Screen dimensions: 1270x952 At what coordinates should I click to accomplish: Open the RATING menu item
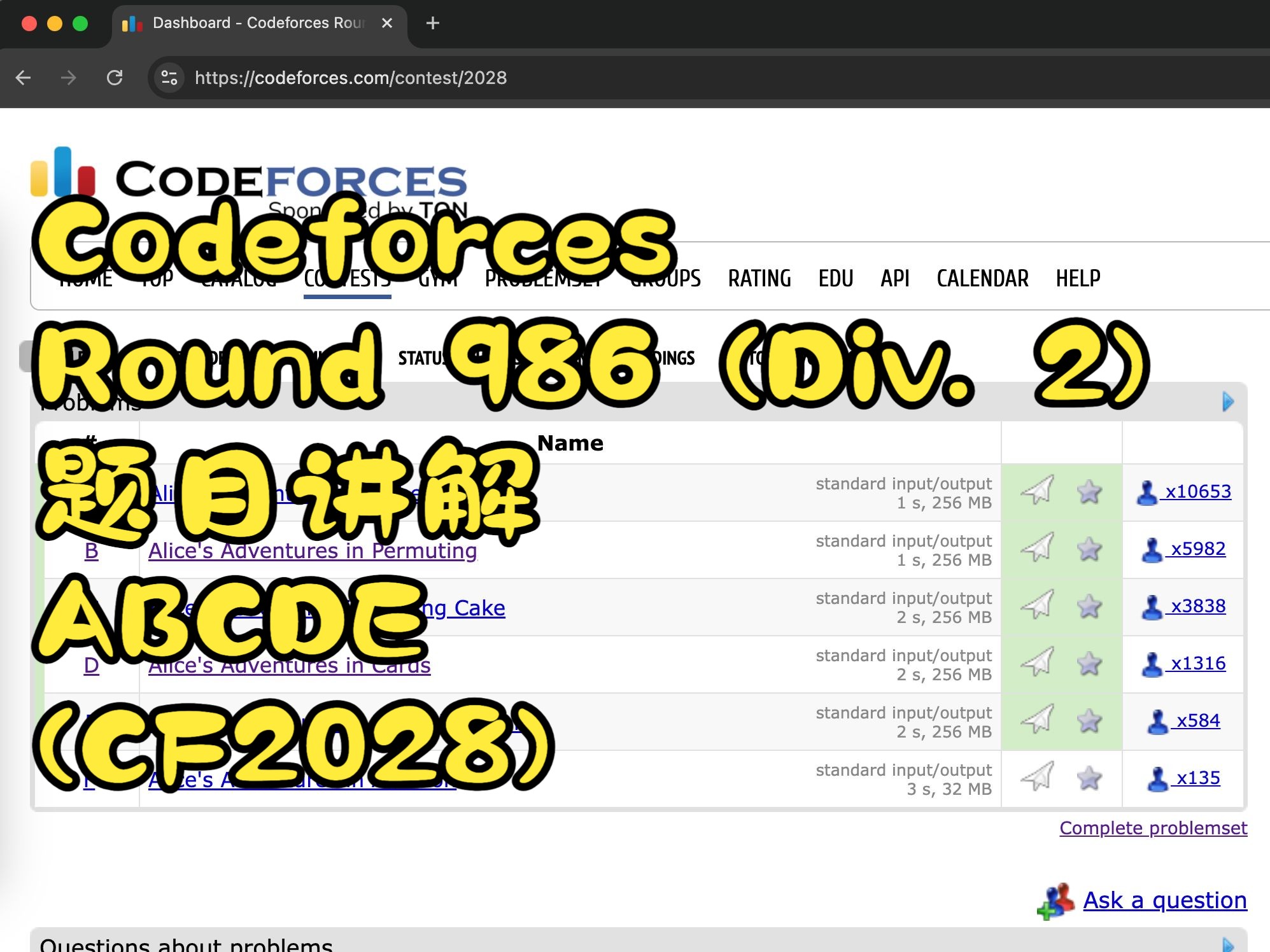point(759,278)
